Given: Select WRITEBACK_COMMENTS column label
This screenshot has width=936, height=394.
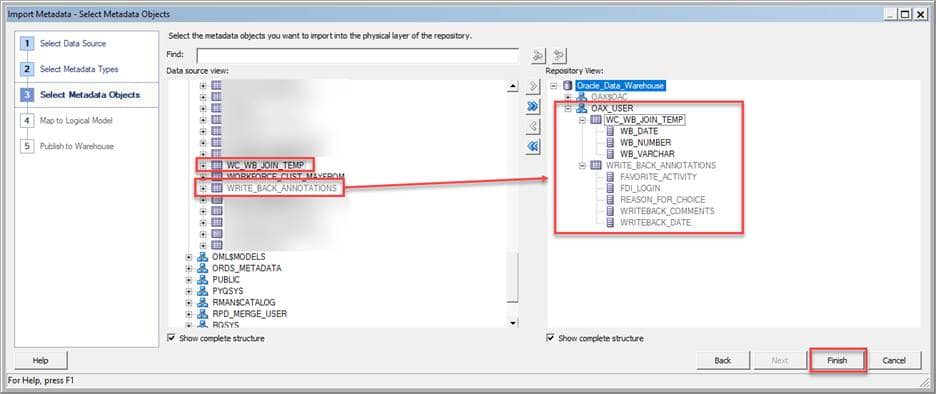Looking at the screenshot, I should pyautogui.click(x=667, y=211).
